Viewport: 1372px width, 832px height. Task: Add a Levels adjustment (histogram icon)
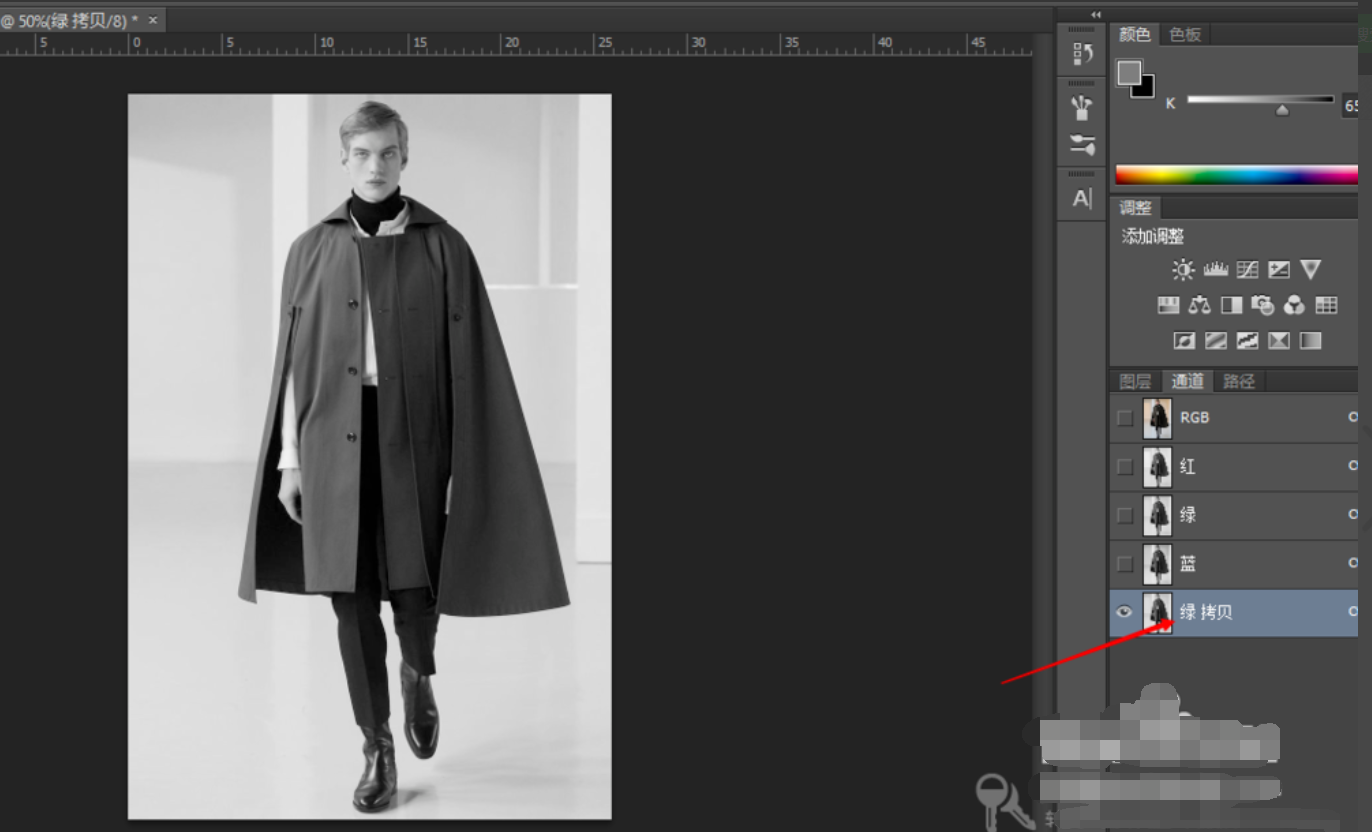pyautogui.click(x=1216, y=270)
